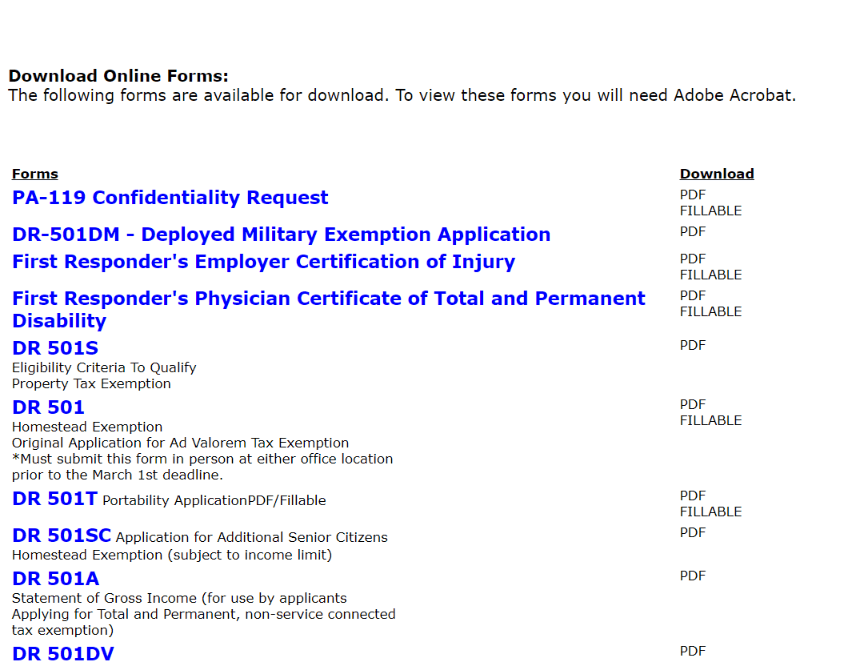Click the 'Forms' column header
The image size is (848, 666).
click(35, 174)
